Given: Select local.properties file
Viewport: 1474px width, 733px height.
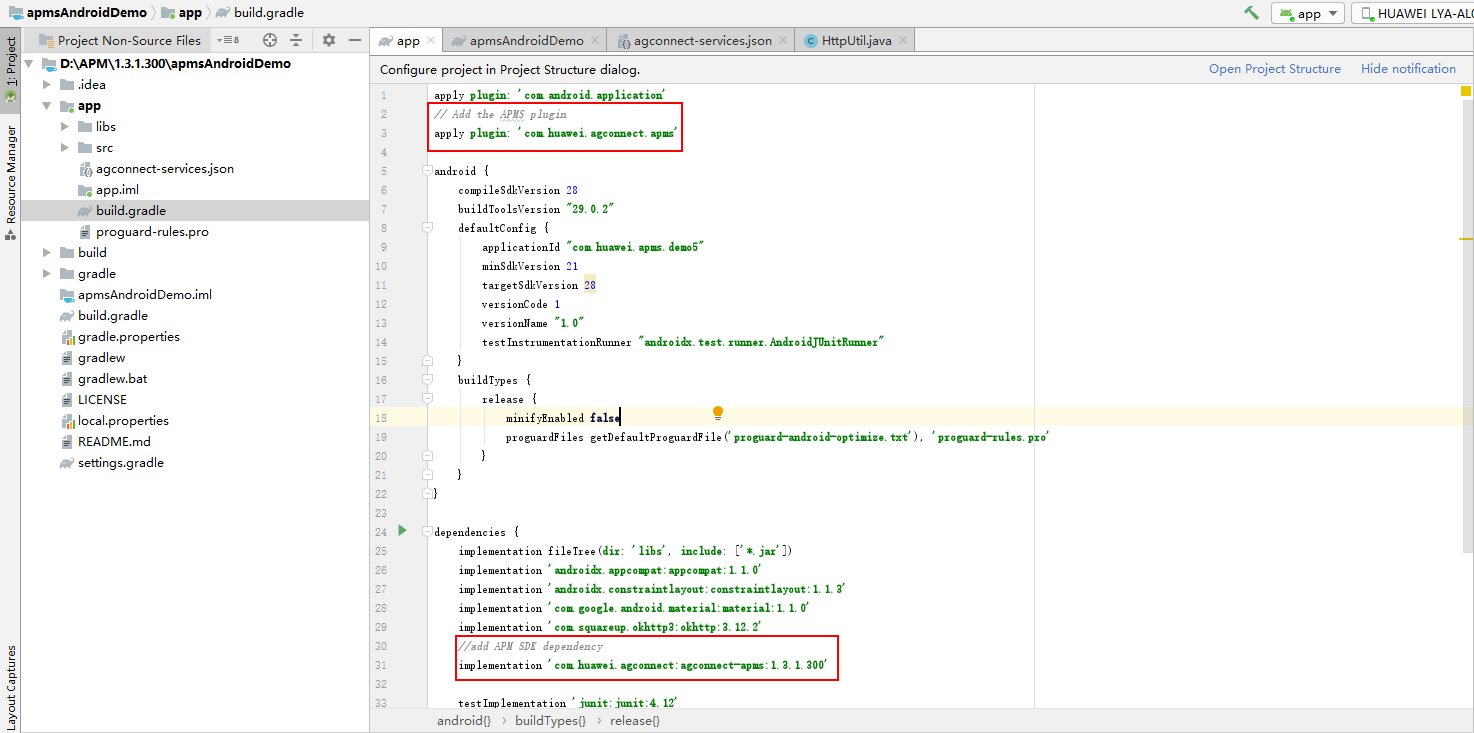Looking at the screenshot, I should click(123, 421).
